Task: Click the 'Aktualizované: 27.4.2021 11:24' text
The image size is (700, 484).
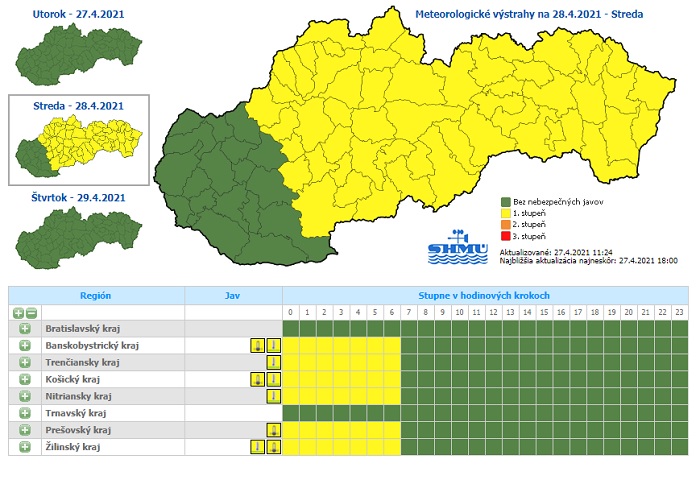Action: (556, 253)
